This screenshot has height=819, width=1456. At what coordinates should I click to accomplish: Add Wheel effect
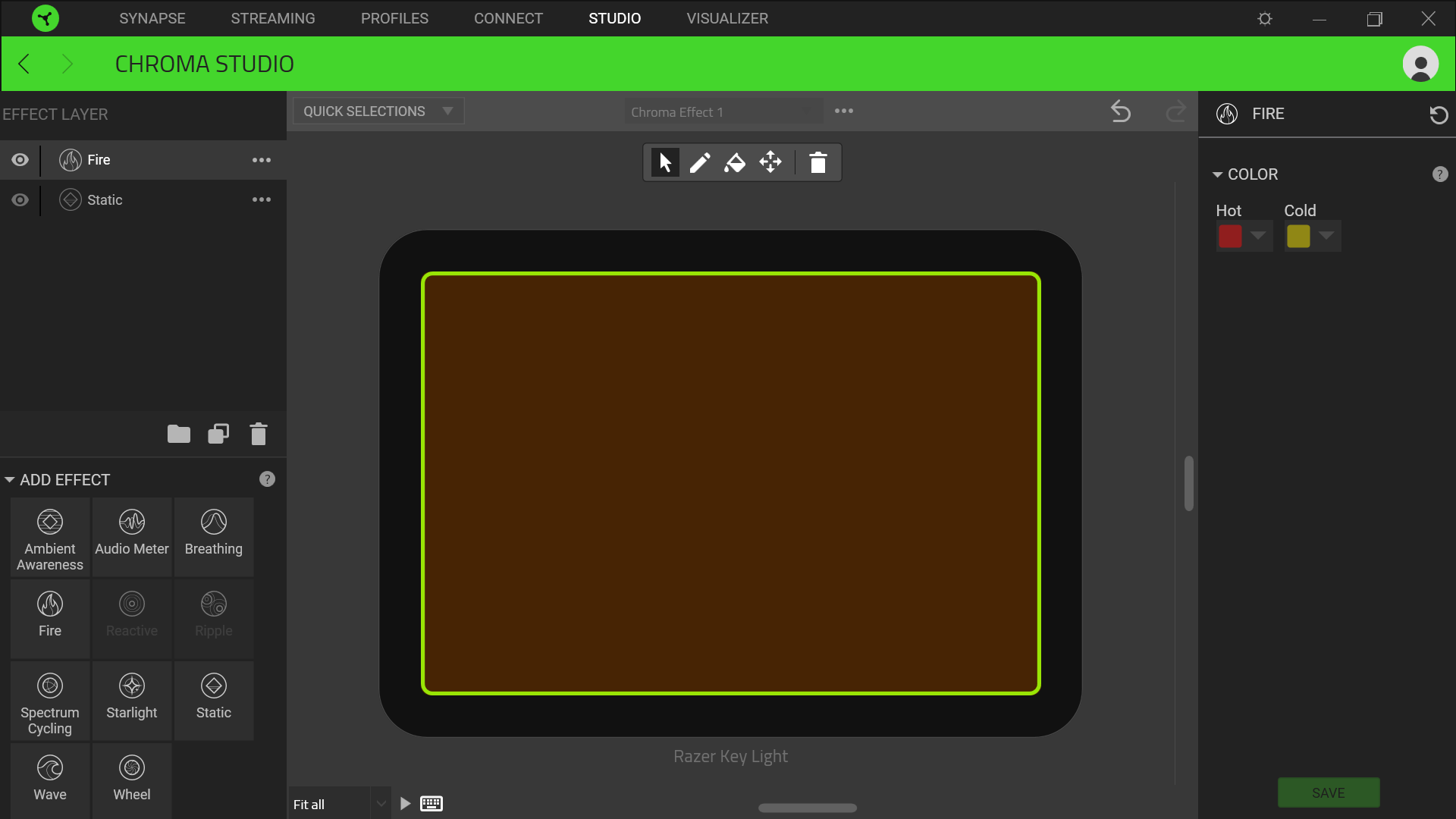click(132, 781)
